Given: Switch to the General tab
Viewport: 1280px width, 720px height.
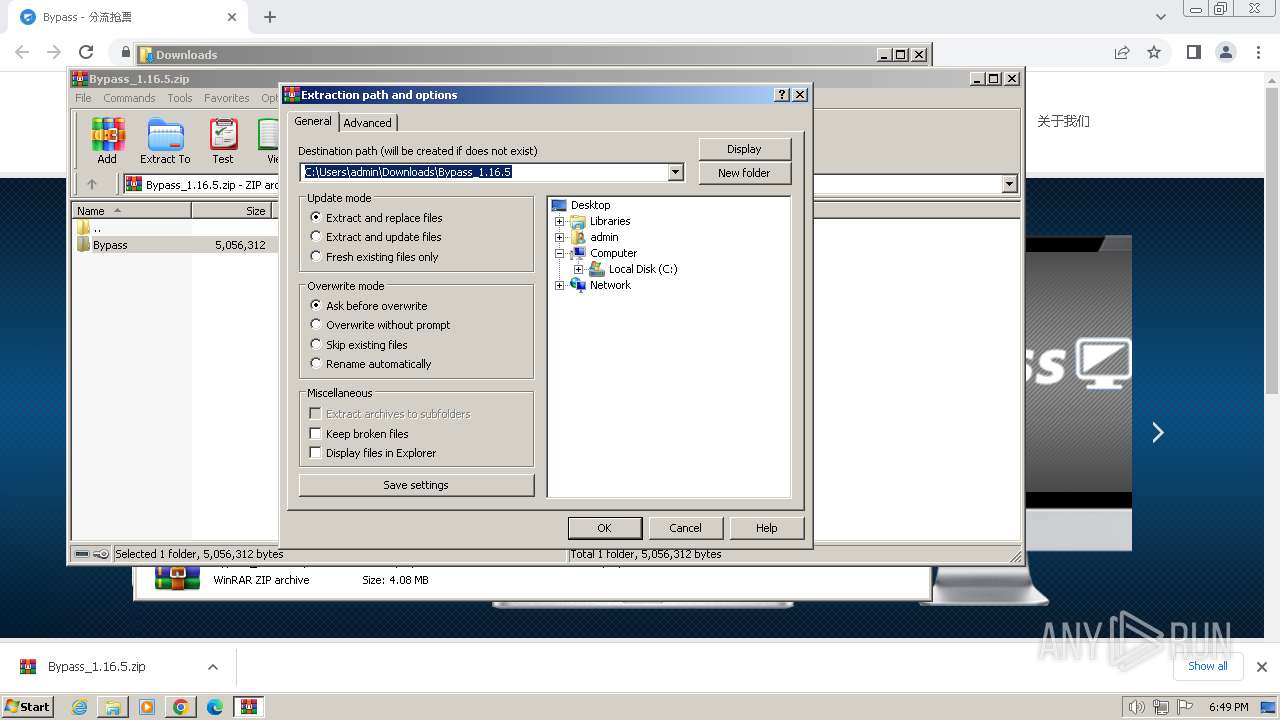Looking at the screenshot, I should pyautogui.click(x=313, y=121).
